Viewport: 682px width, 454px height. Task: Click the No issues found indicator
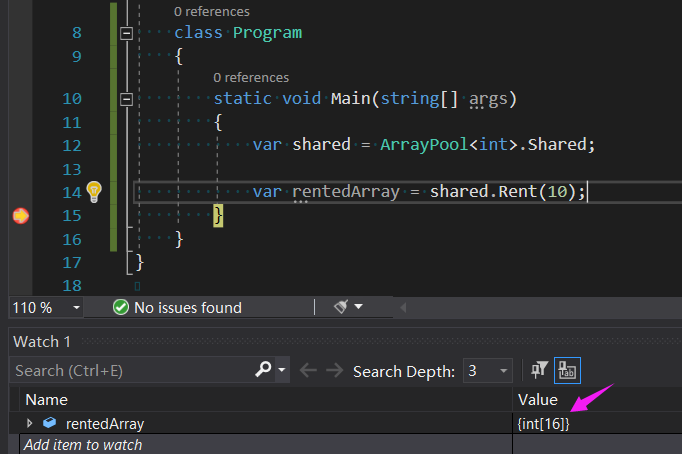click(177, 308)
